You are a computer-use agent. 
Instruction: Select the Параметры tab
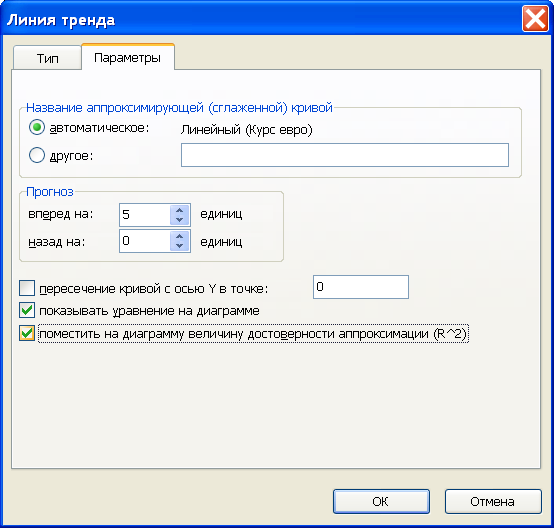[128, 57]
